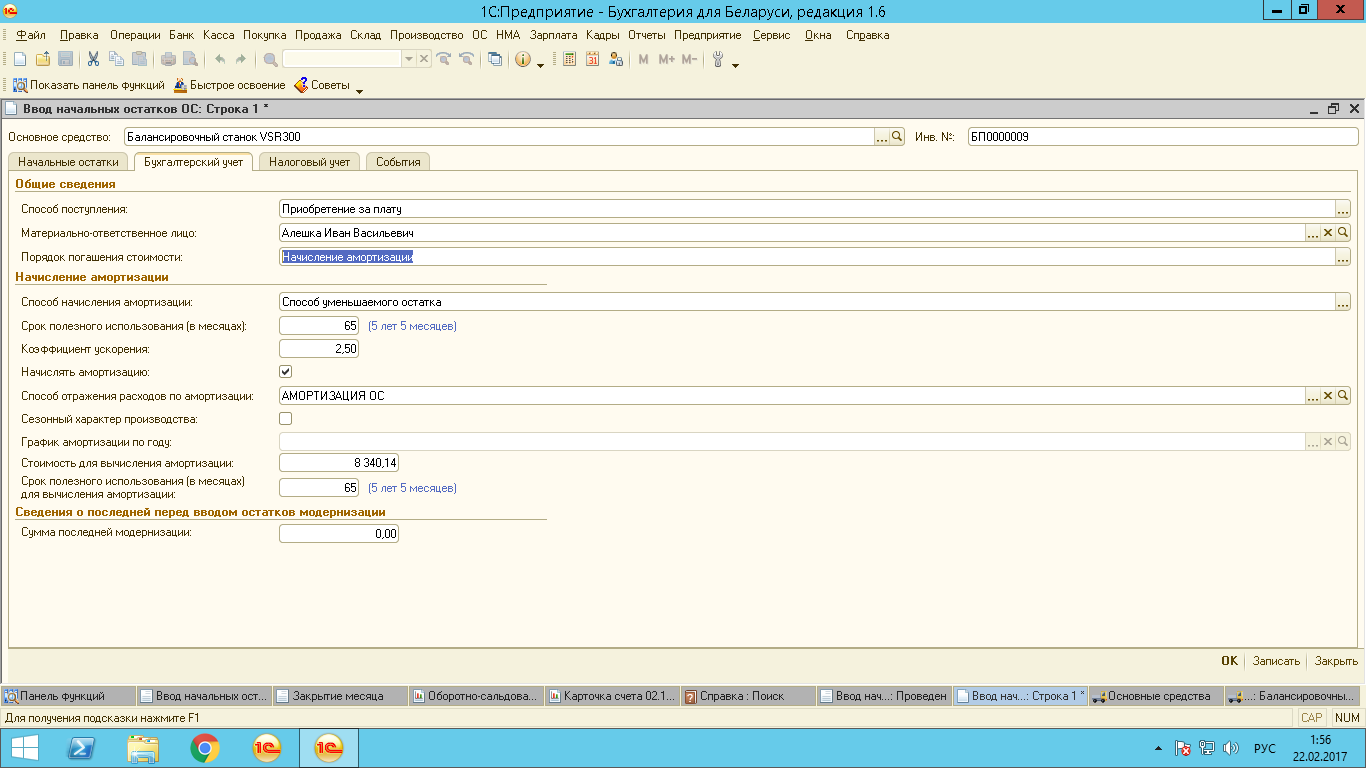Click the Коэффициент ускорения input field

318,349
